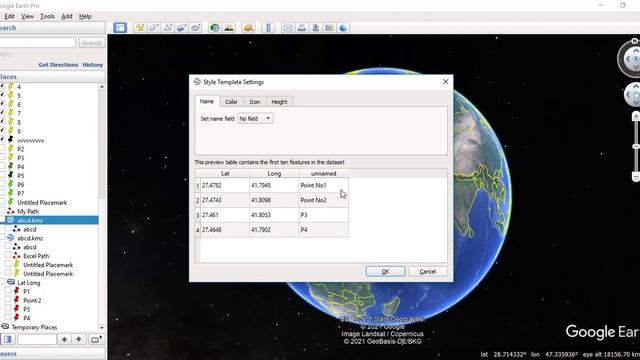Click the Record a Tour toolbar icon

tap(196, 28)
